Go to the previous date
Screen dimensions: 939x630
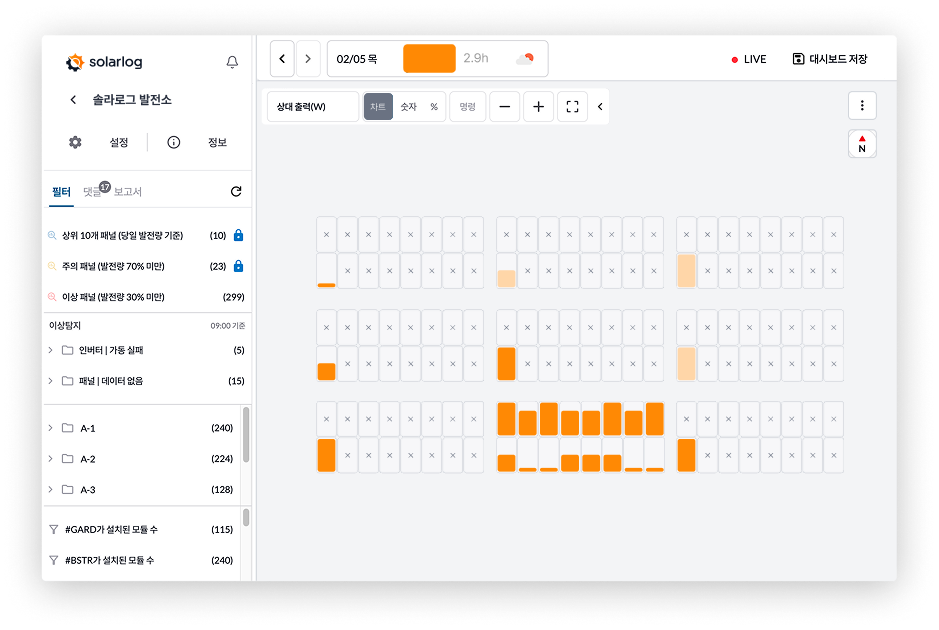[282, 59]
